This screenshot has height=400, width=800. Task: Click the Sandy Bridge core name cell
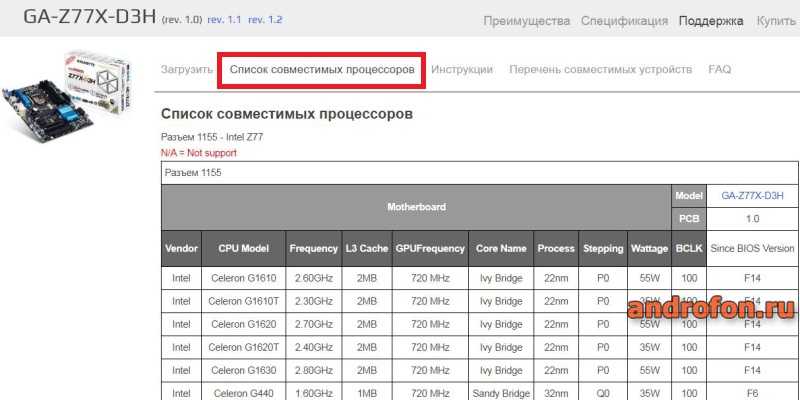[501, 393]
